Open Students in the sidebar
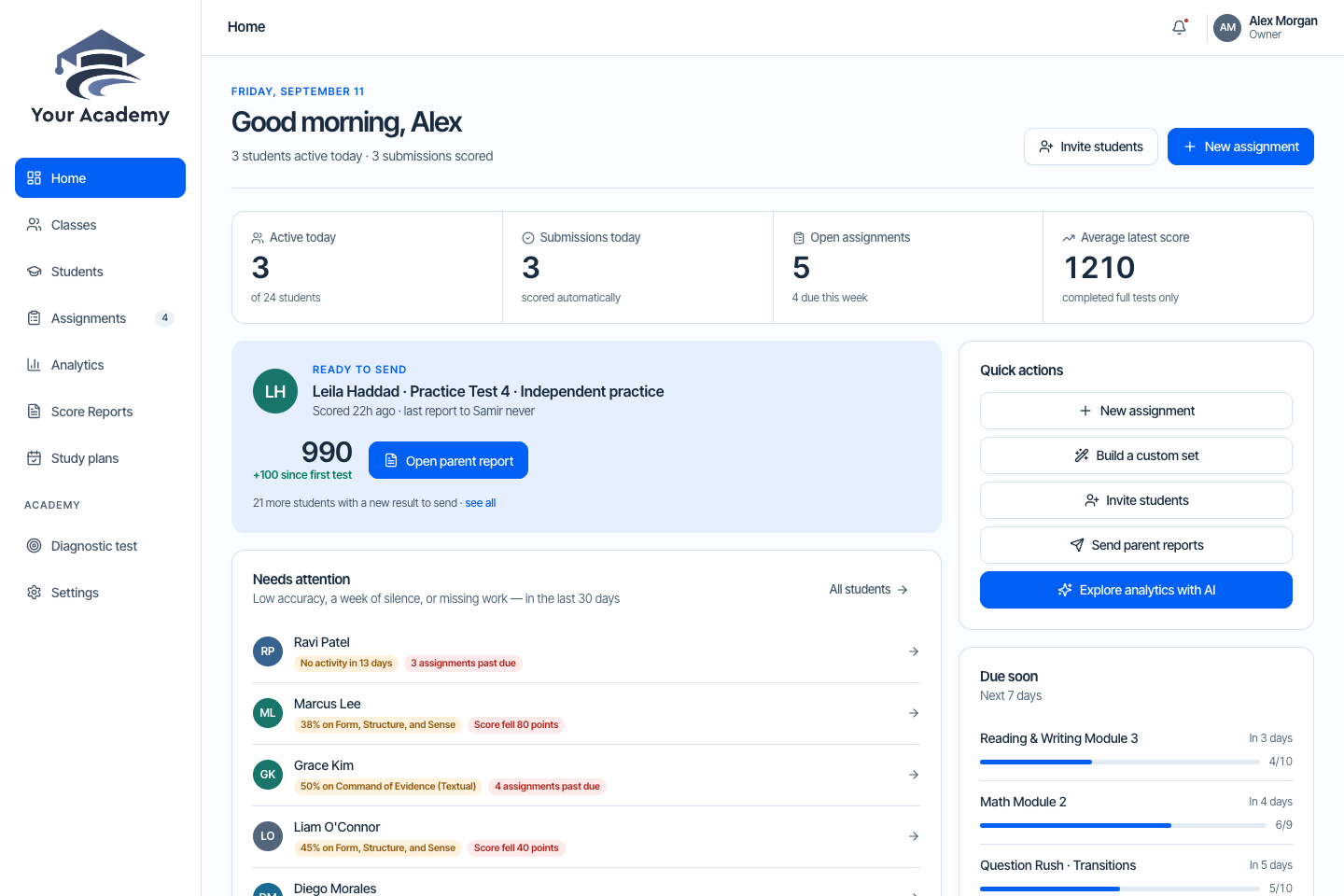The image size is (1344, 896). coord(100,272)
